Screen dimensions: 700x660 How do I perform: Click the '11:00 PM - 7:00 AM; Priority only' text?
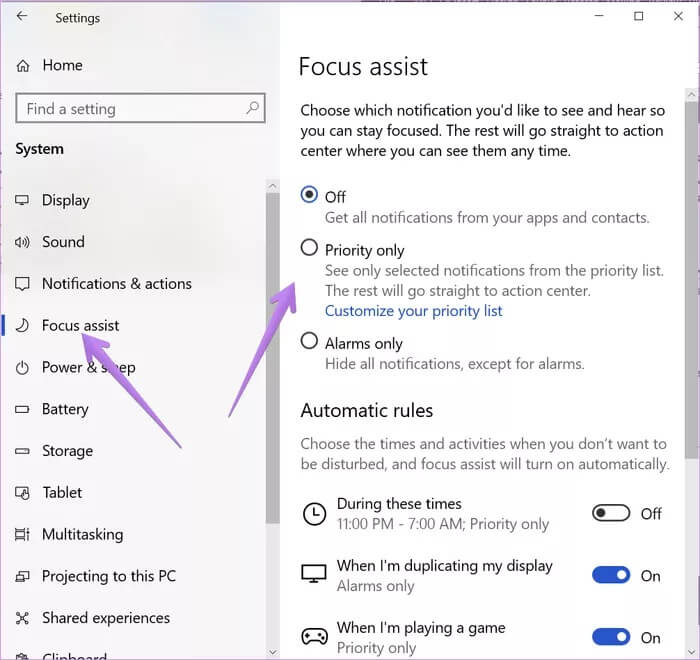(x=443, y=524)
